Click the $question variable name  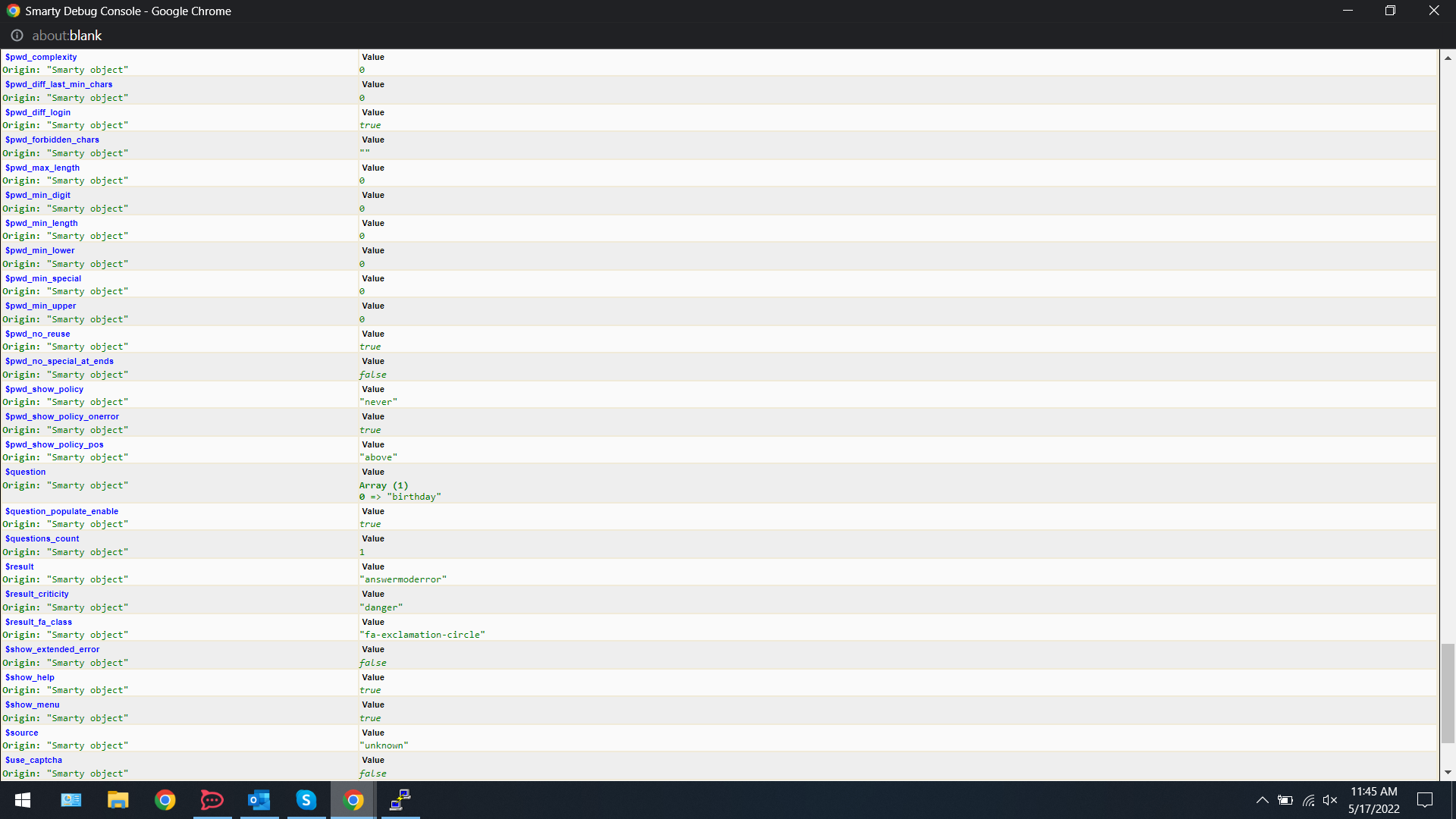pyautogui.click(x=25, y=472)
